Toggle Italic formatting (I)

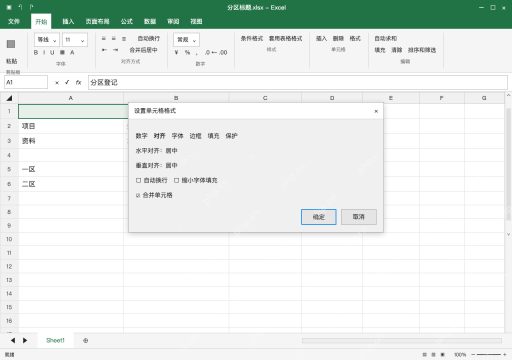click(44, 52)
